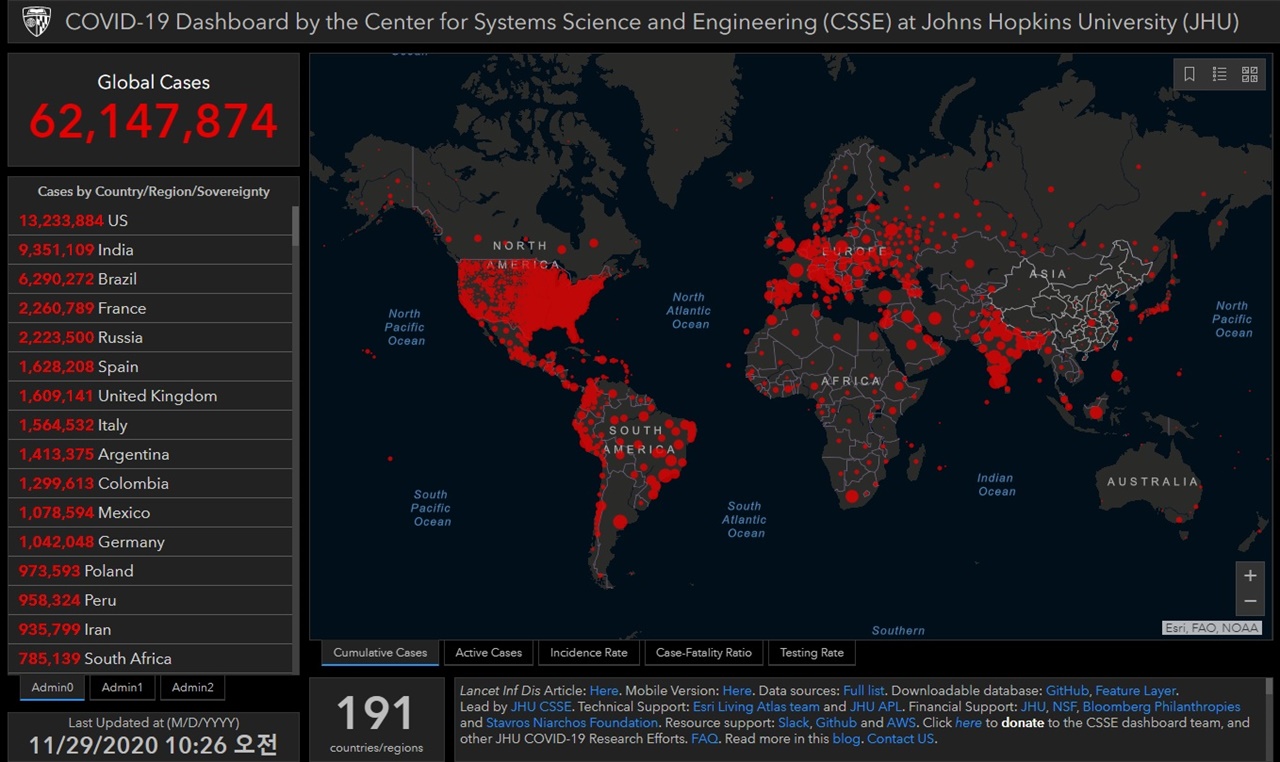Select the Admin0 tab

(52, 688)
